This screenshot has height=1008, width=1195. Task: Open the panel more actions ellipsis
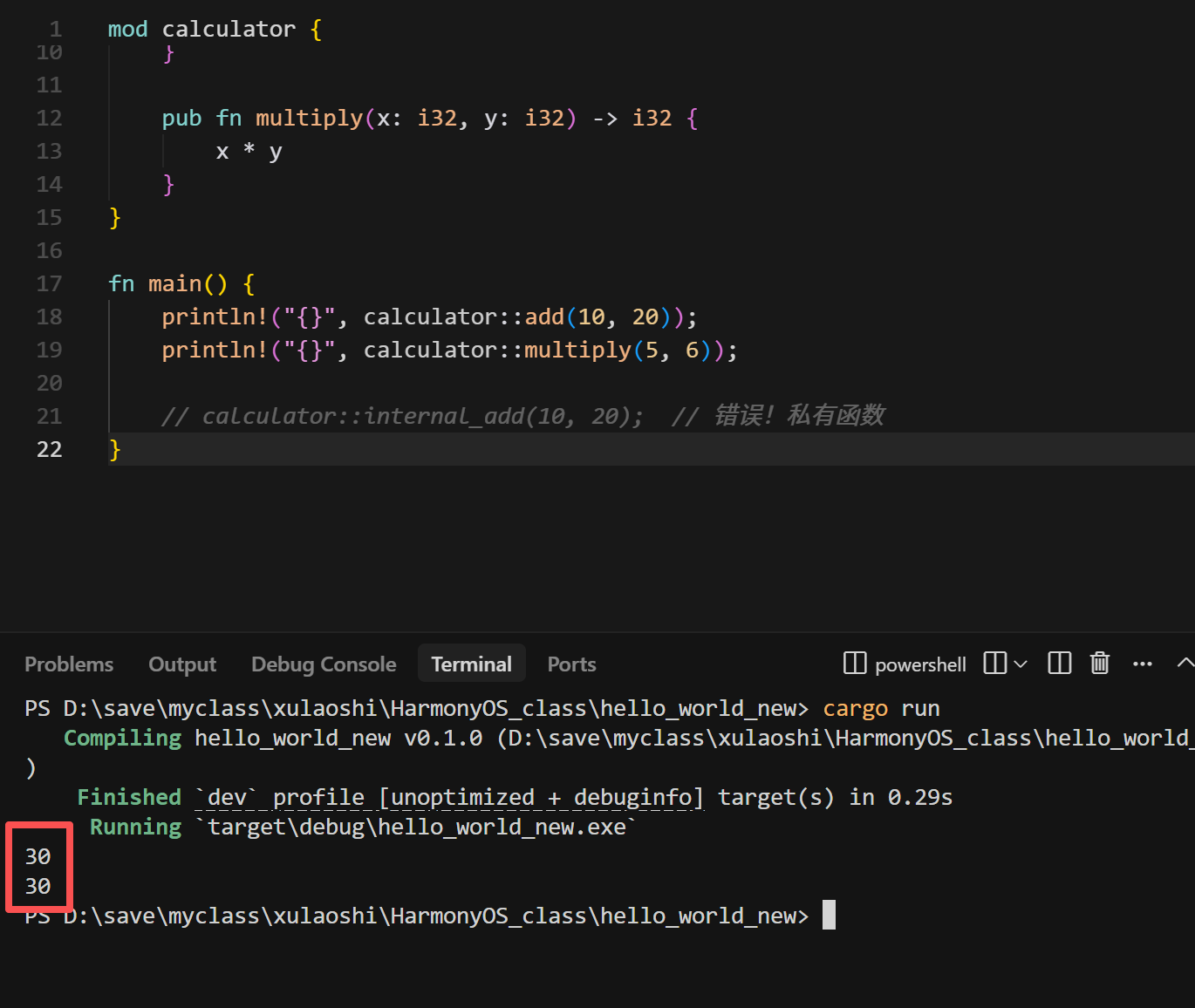coord(1143,664)
